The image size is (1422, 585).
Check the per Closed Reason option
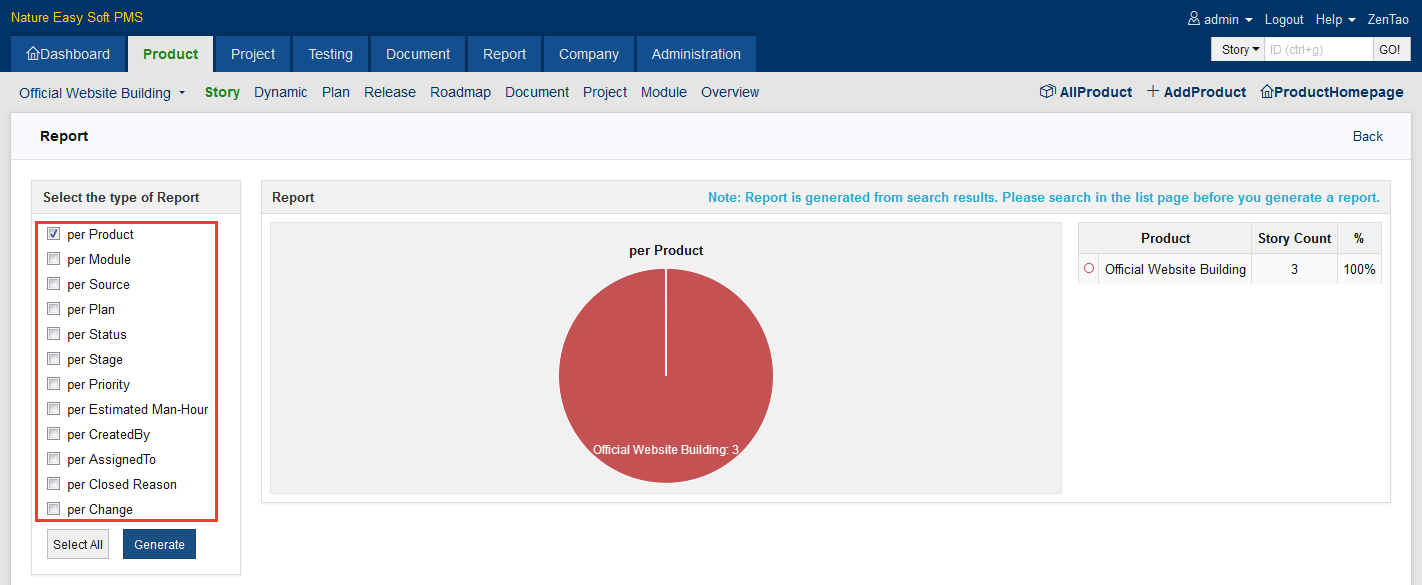click(54, 484)
